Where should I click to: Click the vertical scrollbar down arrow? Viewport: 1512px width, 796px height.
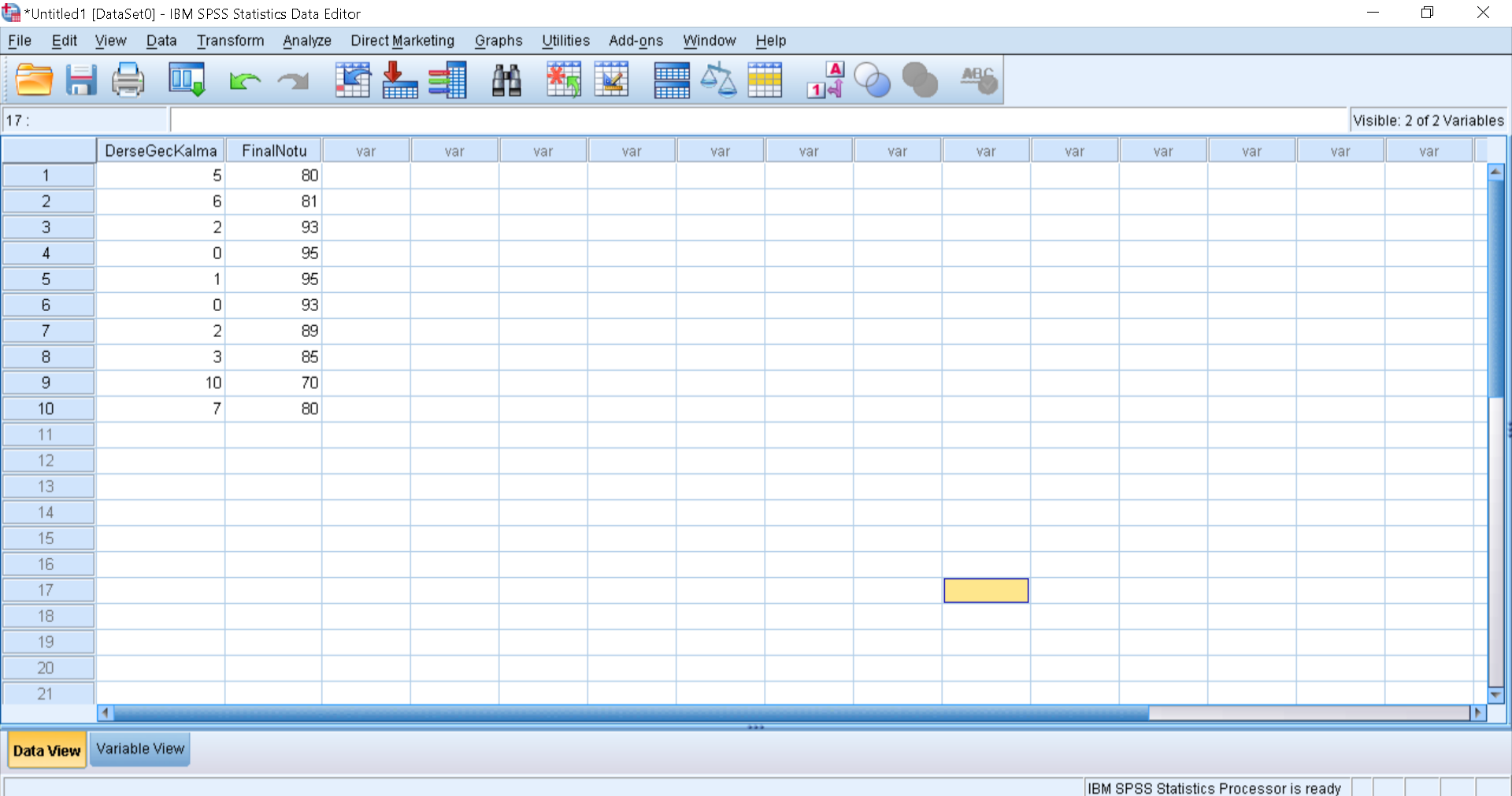[x=1495, y=694]
